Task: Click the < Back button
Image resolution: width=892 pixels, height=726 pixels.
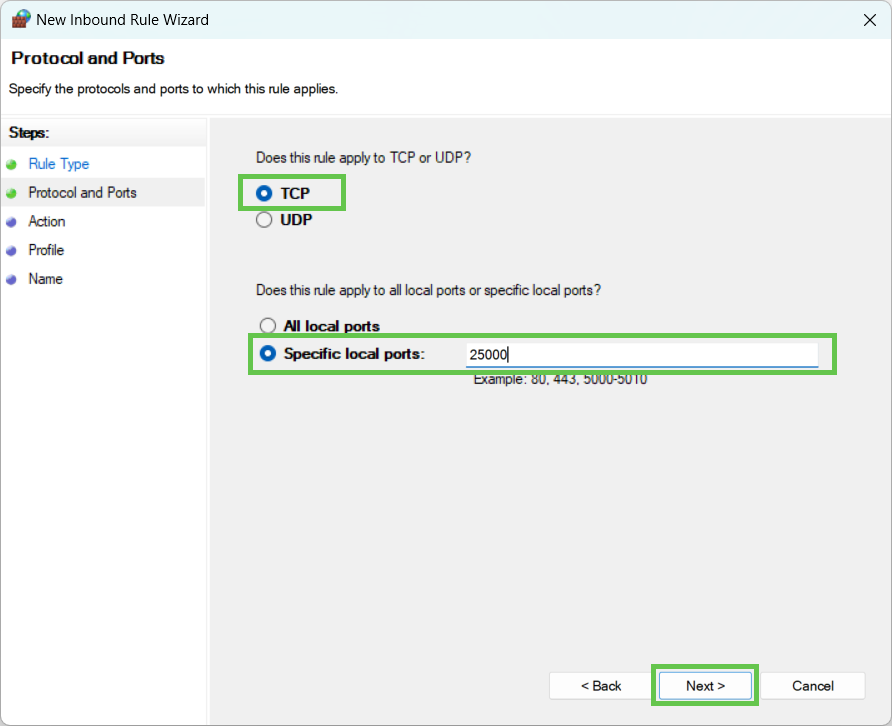Action: tap(601, 686)
